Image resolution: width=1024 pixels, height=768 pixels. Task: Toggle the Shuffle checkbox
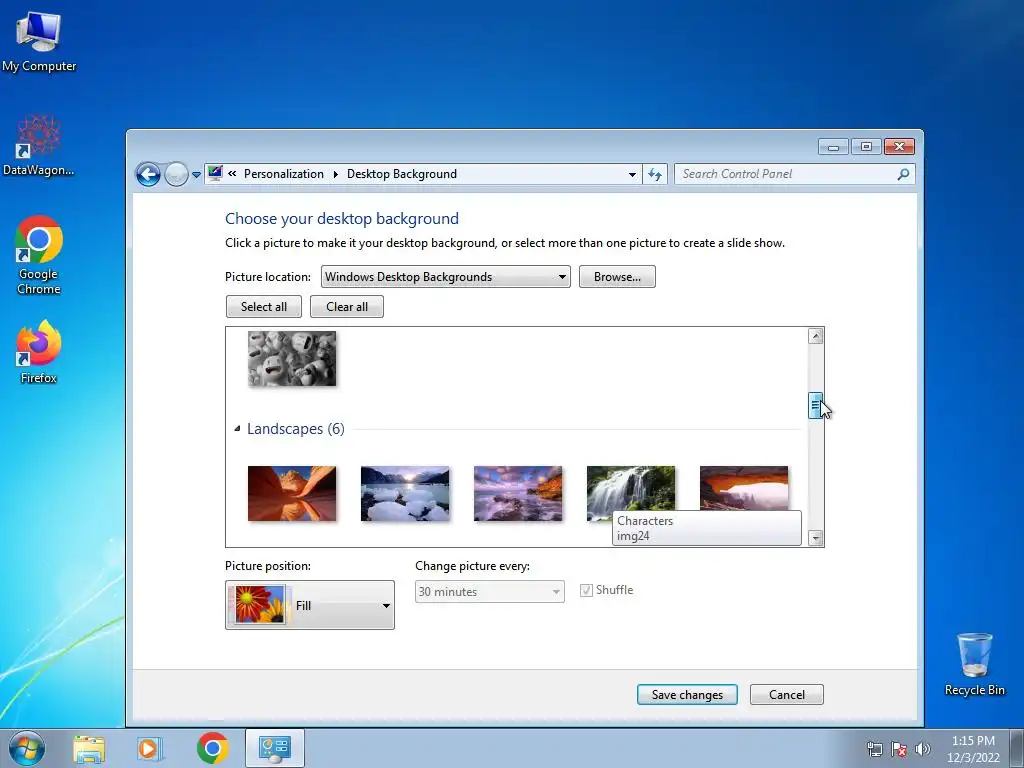click(x=586, y=590)
